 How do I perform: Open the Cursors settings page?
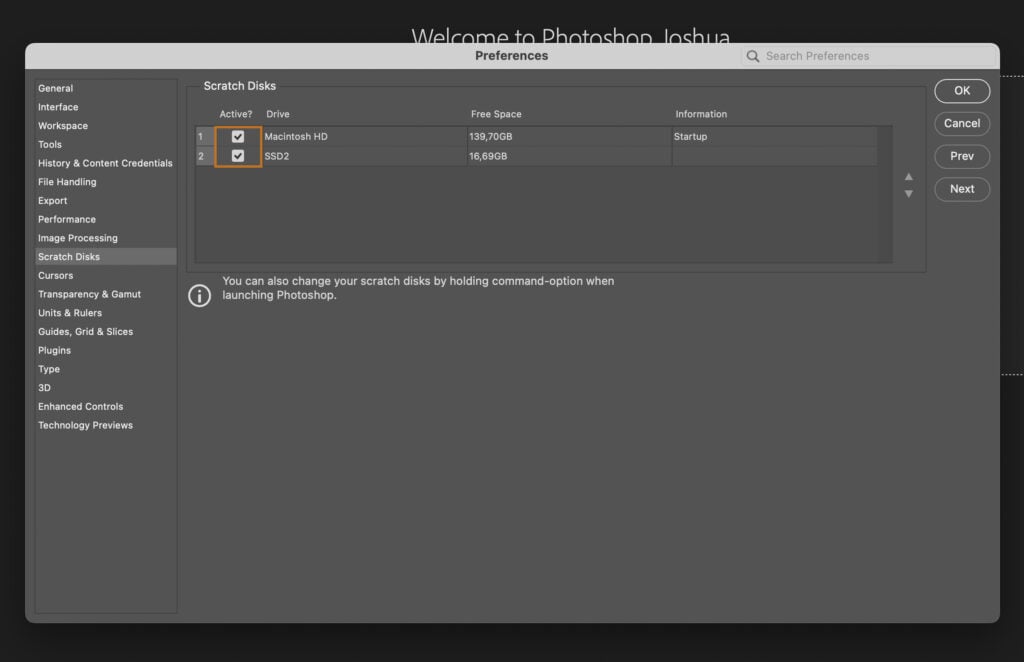[x=56, y=275]
